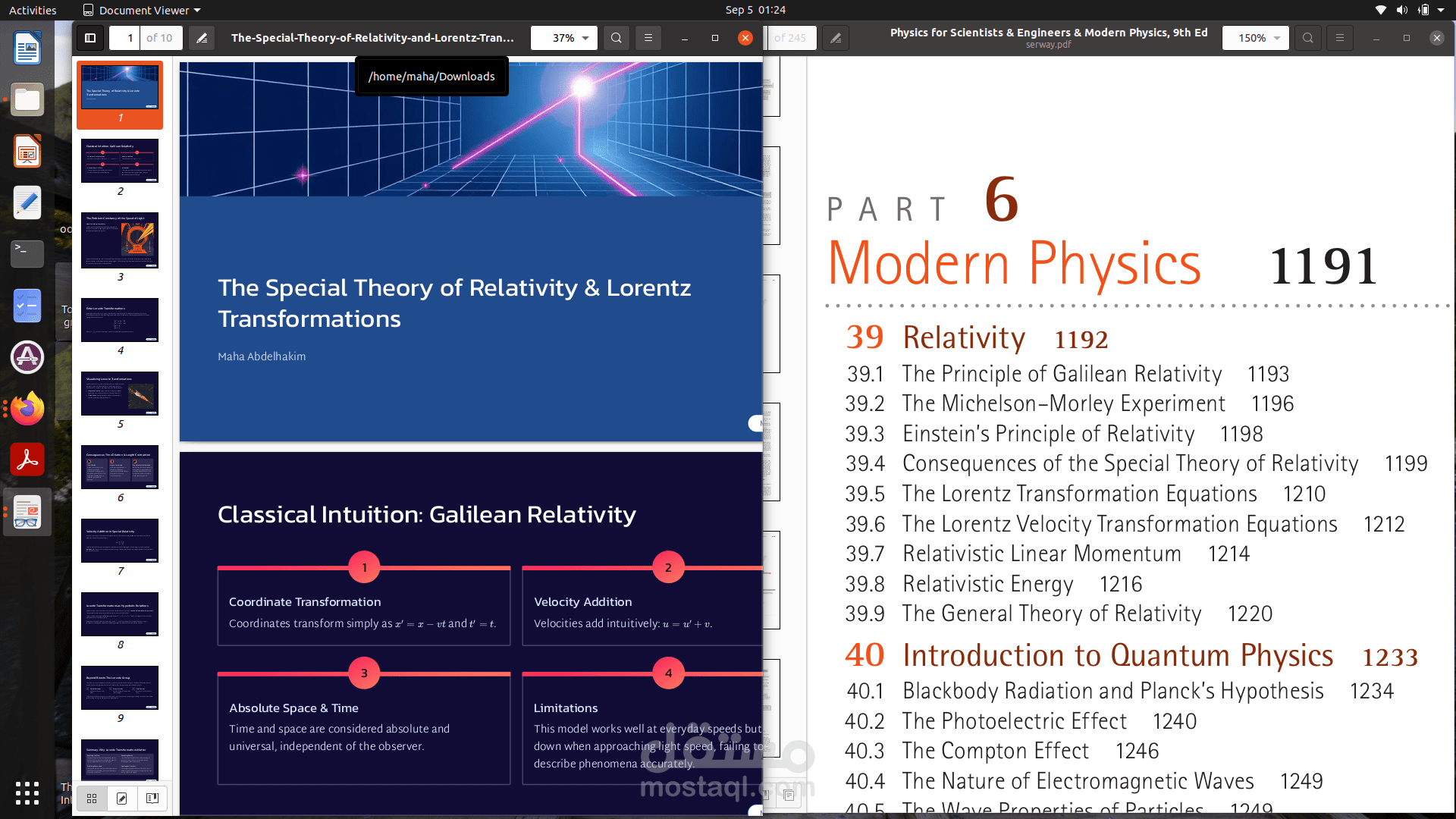
Task: Open the Activities overview
Action: coord(33,10)
